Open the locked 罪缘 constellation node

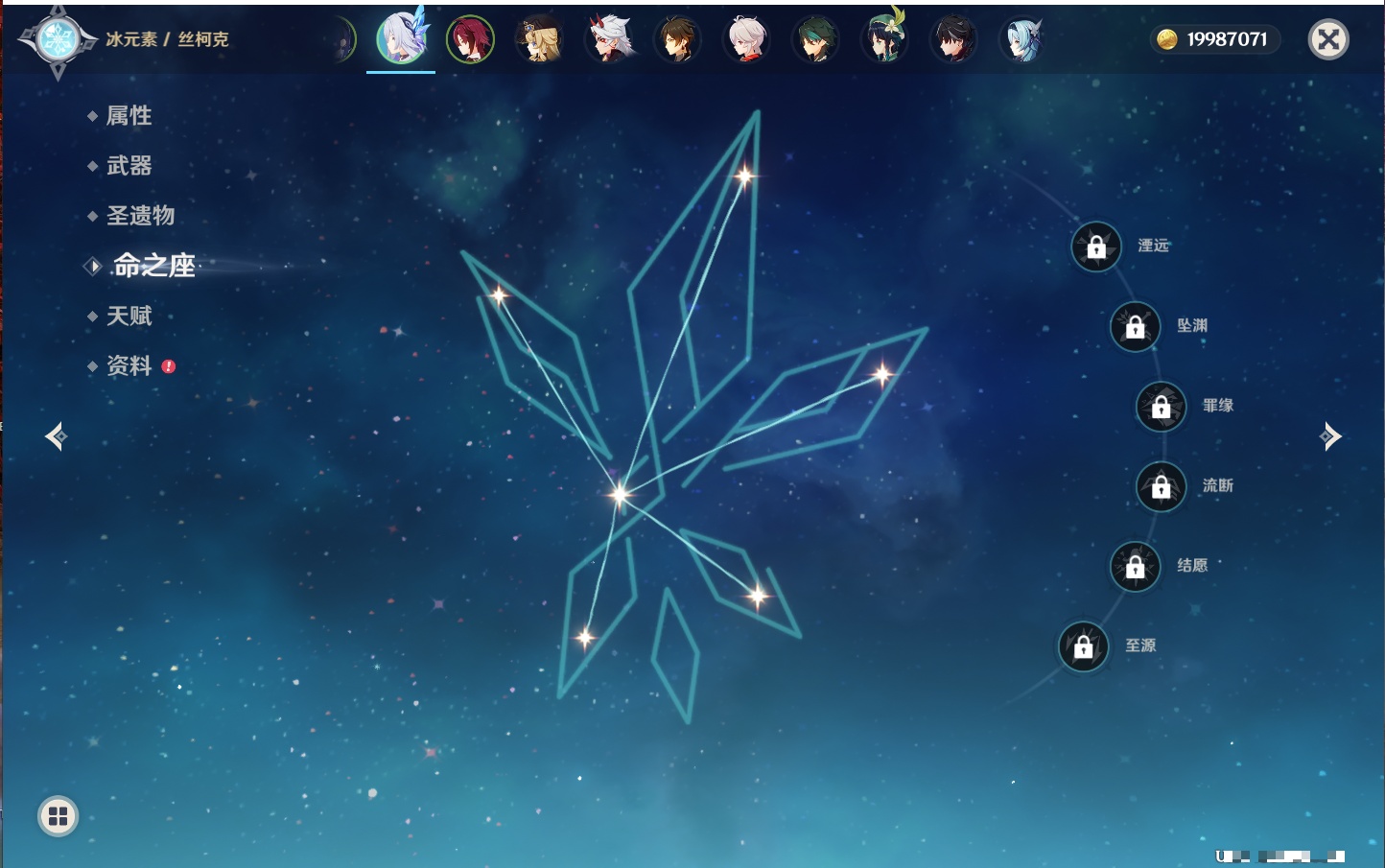[1162, 407]
